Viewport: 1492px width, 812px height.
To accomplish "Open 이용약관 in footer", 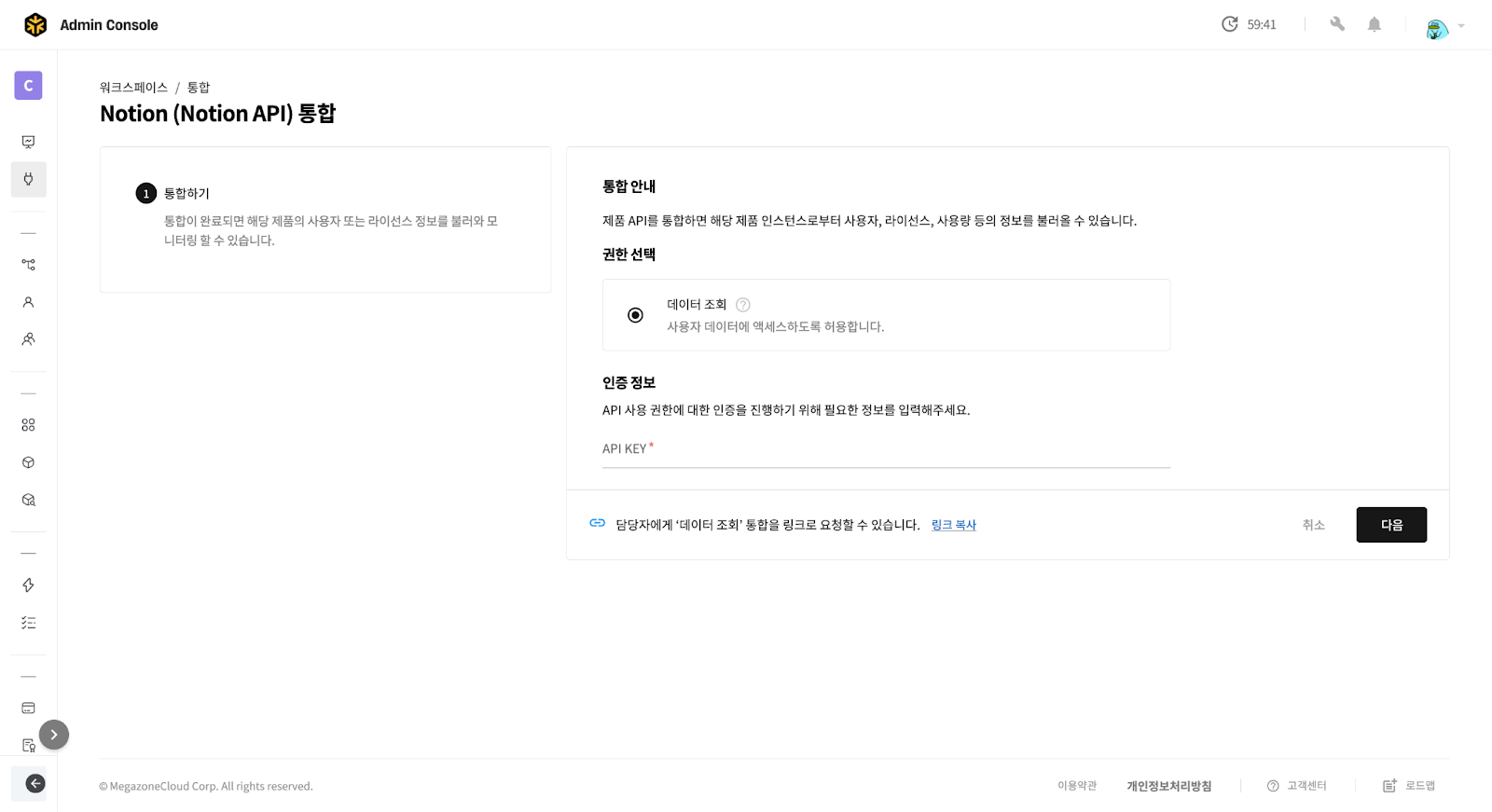I will tap(1077, 786).
